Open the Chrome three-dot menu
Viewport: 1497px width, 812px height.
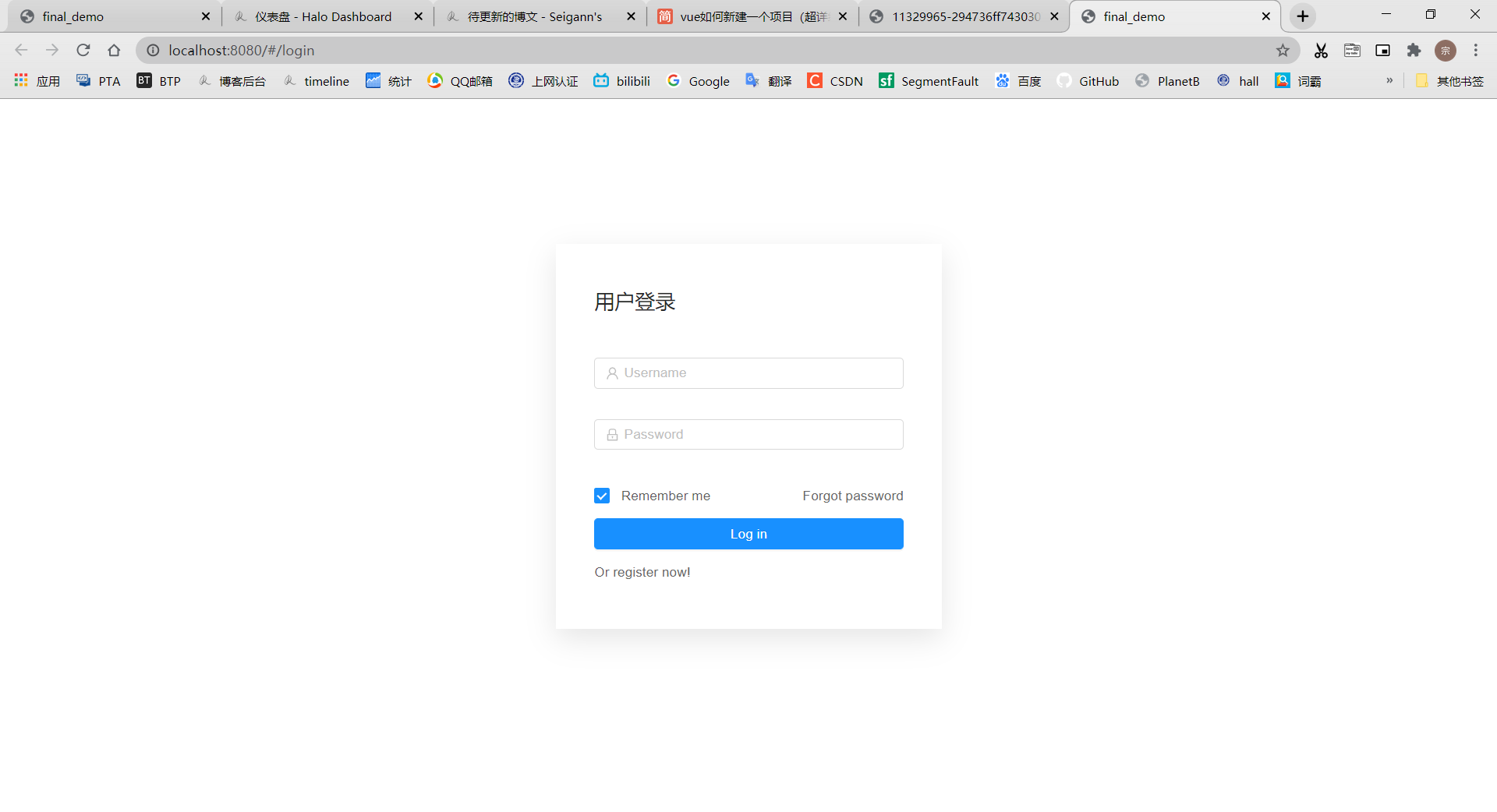(x=1476, y=51)
